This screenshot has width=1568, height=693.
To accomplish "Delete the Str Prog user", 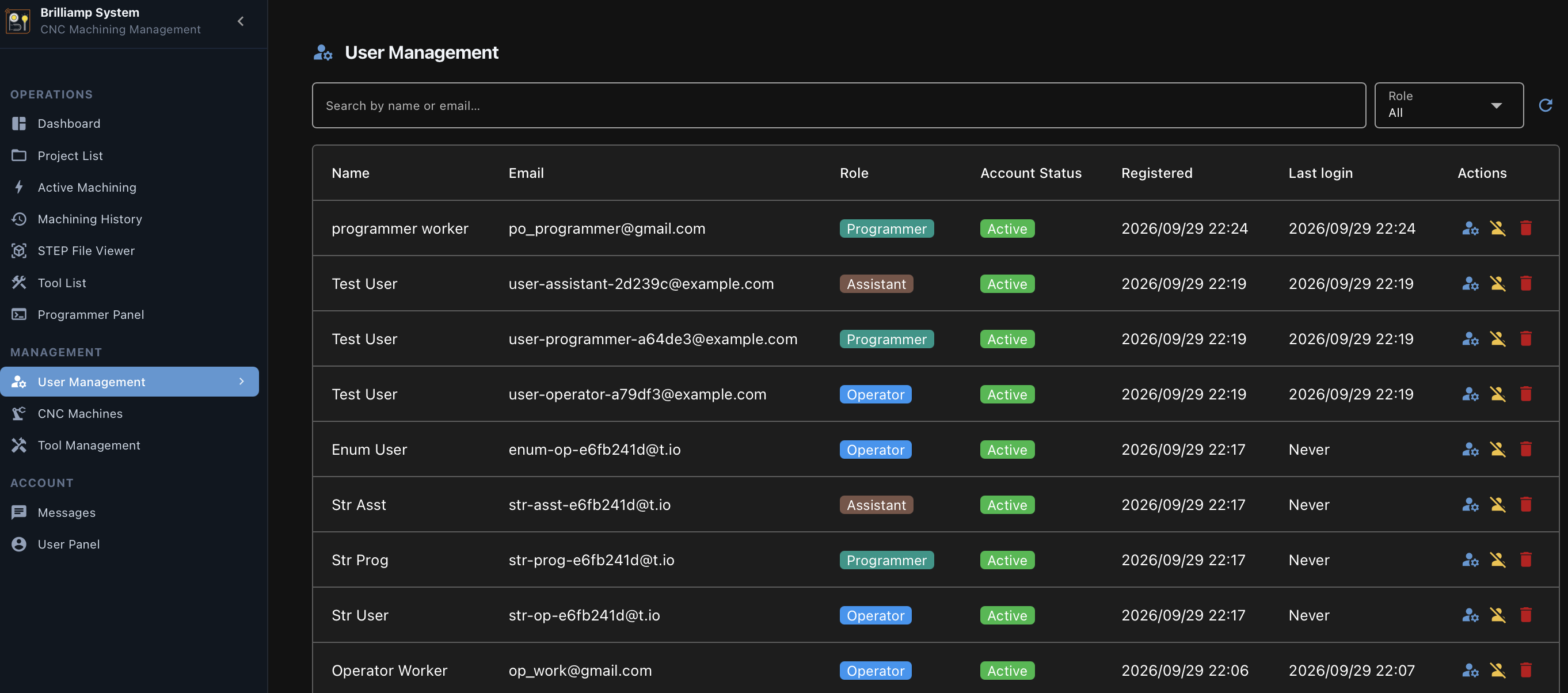I will click(x=1525, y=560).
